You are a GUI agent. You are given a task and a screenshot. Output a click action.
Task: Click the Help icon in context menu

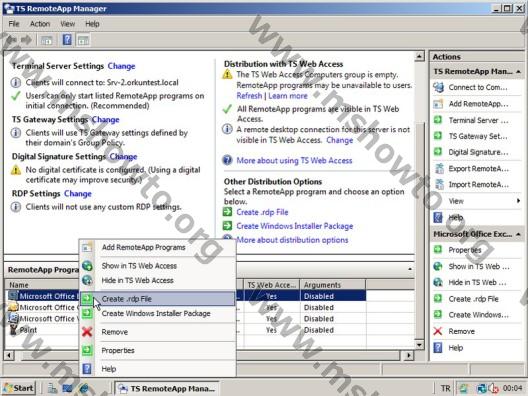pos(87,369)
